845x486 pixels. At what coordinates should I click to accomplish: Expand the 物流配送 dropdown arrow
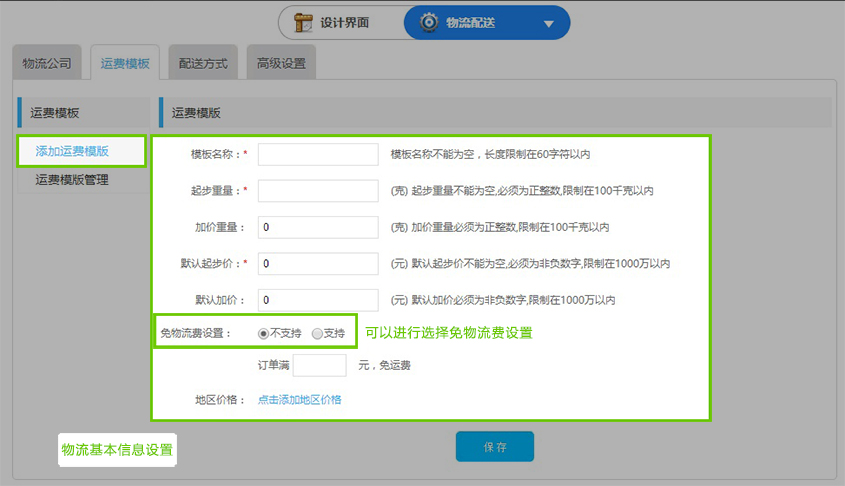(548, 24)
